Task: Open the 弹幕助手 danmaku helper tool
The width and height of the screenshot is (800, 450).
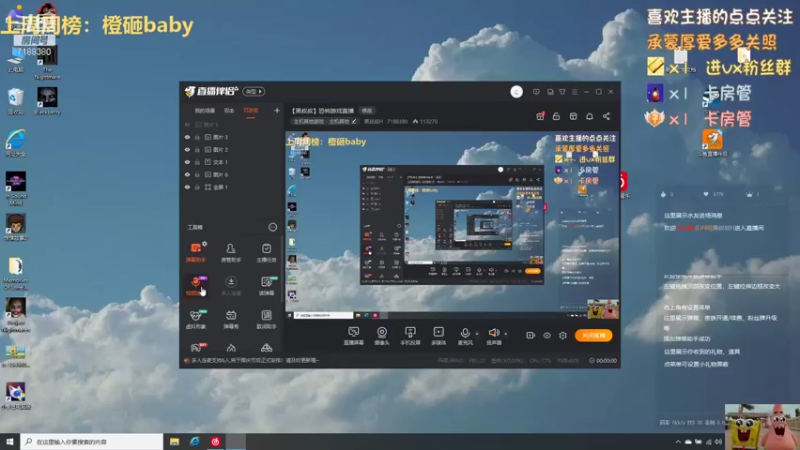Action: [196, 253]
